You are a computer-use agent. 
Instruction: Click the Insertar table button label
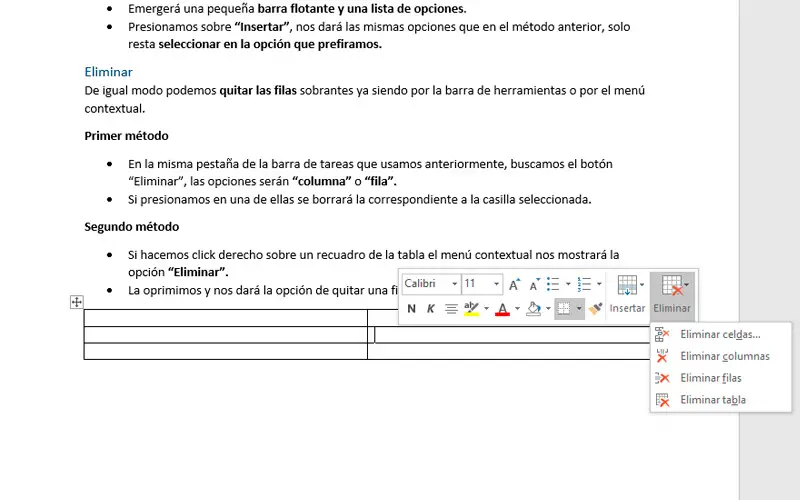point(627,308)
